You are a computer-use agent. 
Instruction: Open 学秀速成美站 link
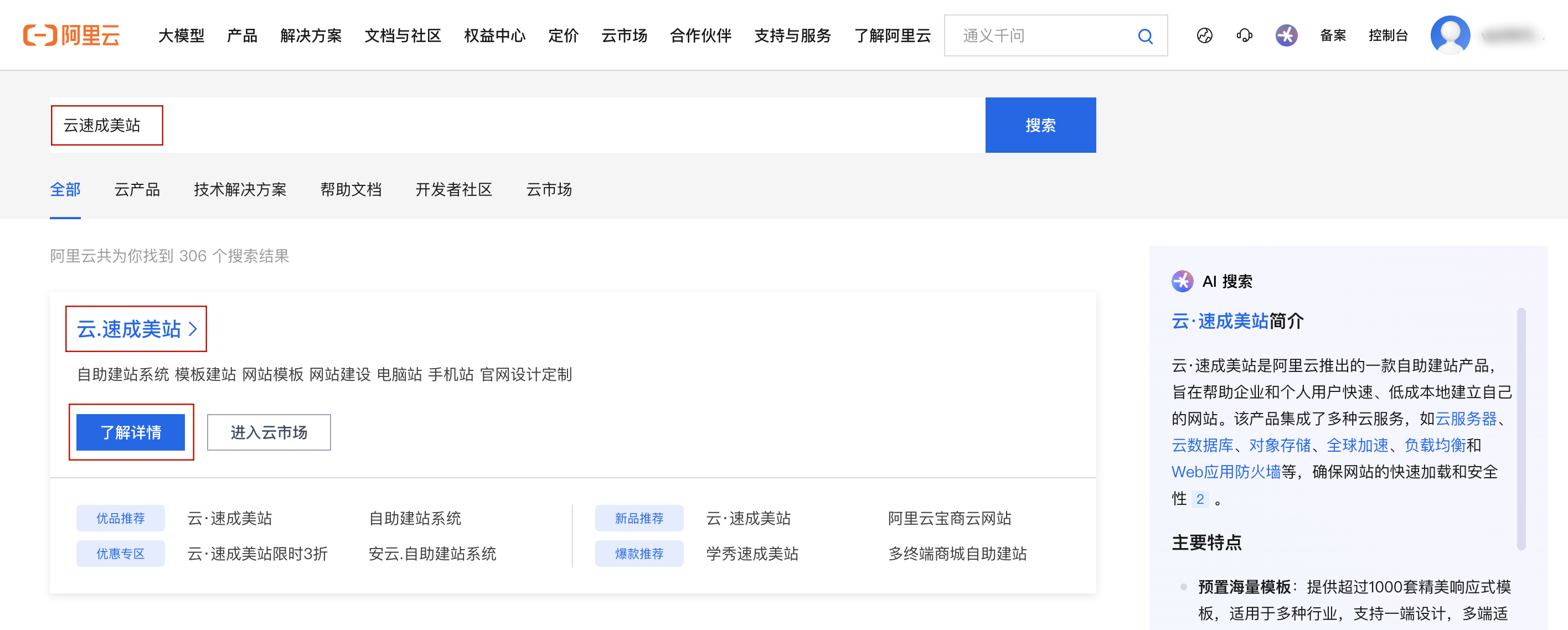tap(752, 554)
